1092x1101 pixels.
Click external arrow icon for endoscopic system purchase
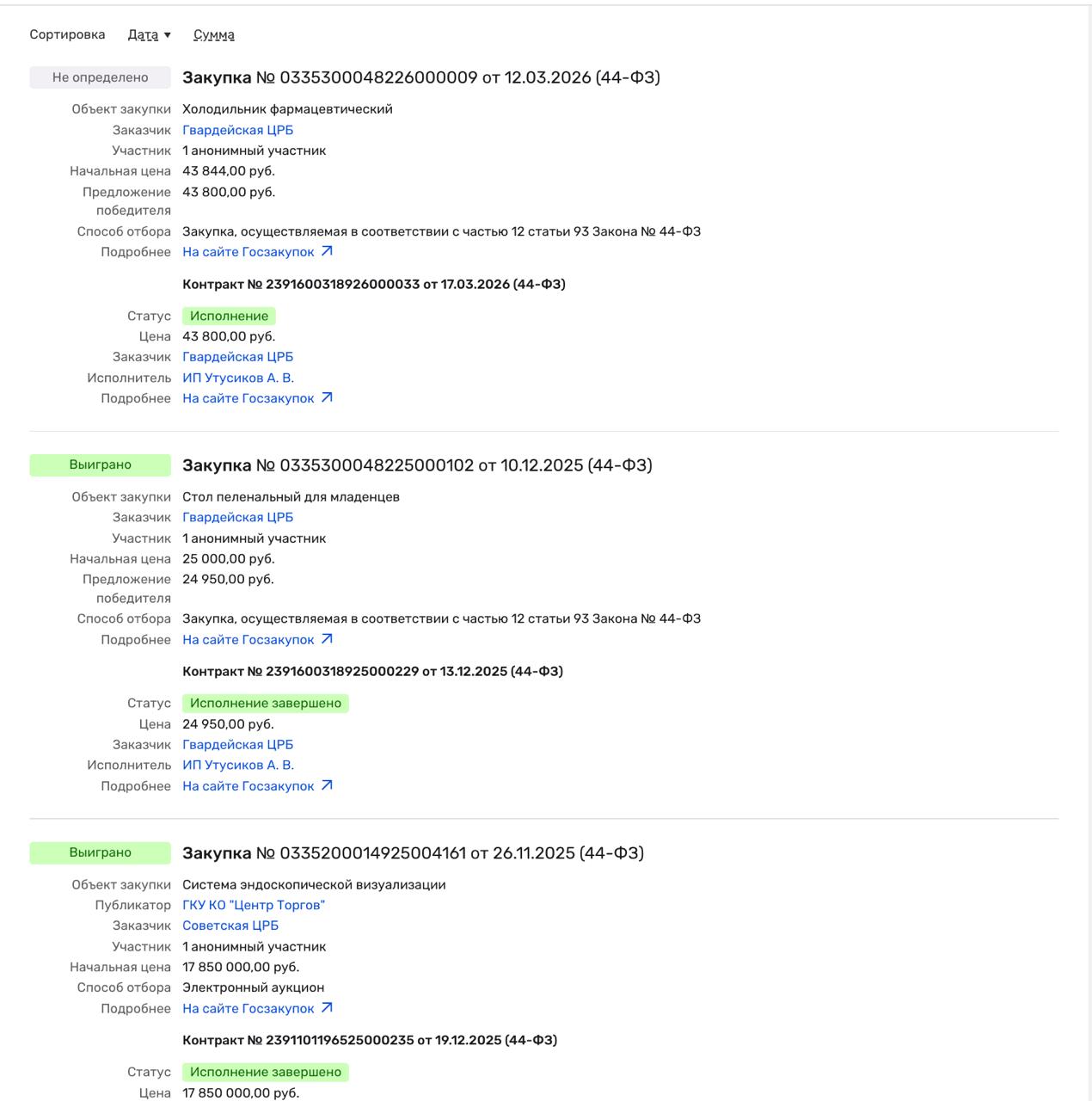click(327, 1007)
